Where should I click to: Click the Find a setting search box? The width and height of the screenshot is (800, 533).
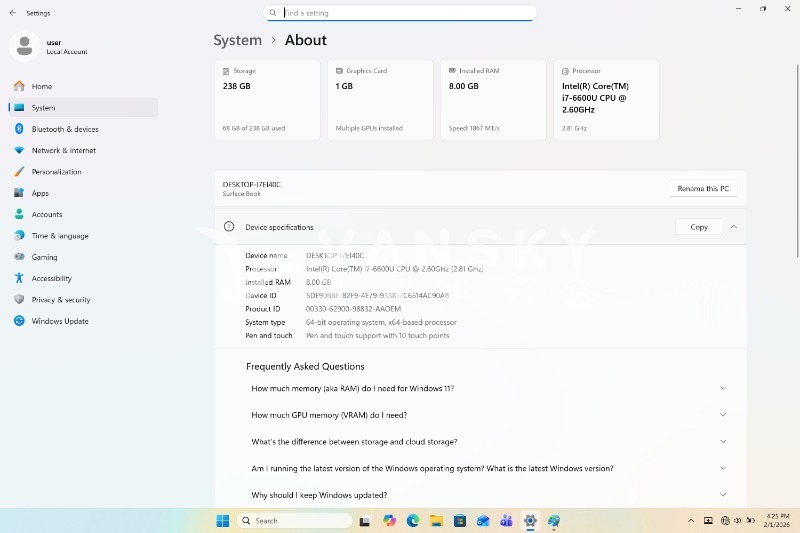tap(399, 13)
